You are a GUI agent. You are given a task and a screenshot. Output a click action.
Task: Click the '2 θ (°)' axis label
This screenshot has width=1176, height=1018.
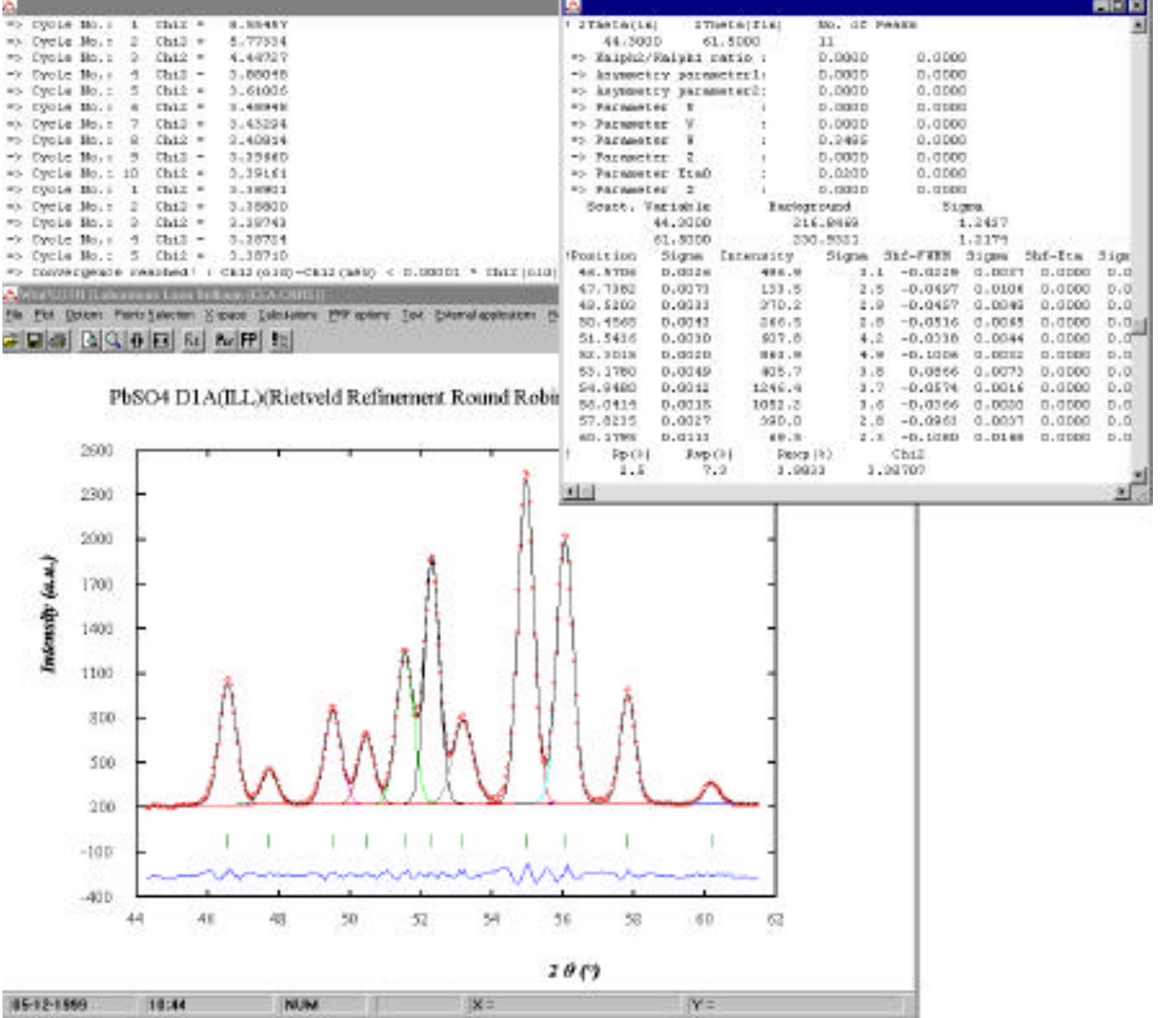574,970
